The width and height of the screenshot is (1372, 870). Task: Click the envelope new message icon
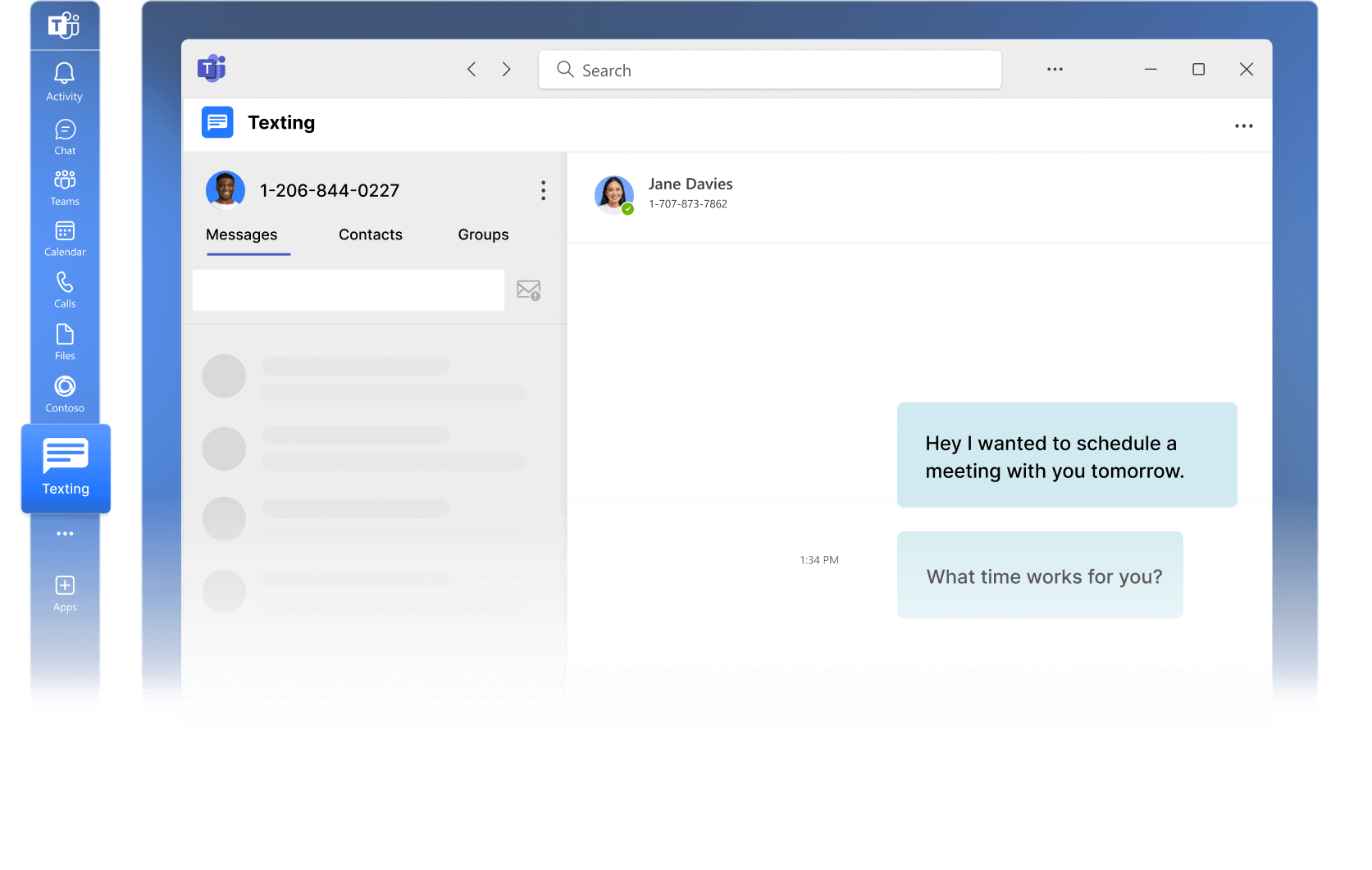coord(528,290)
